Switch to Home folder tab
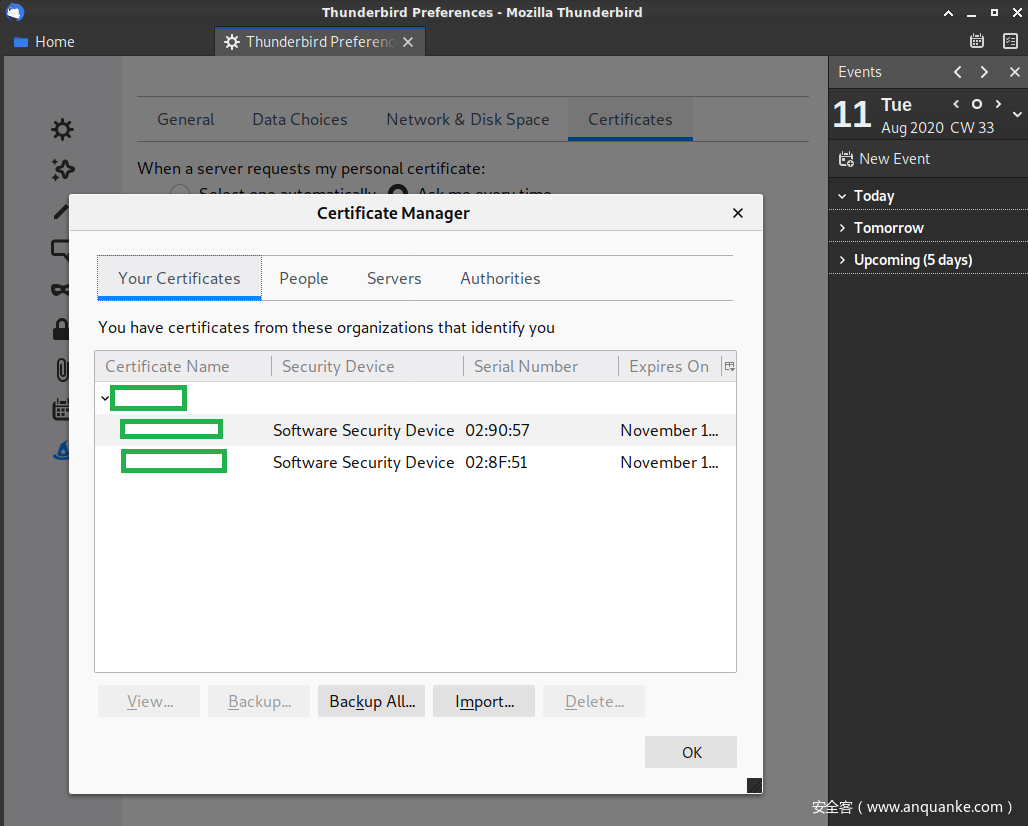The height and width of the screenshot is (826, 1028). (44, 42)
